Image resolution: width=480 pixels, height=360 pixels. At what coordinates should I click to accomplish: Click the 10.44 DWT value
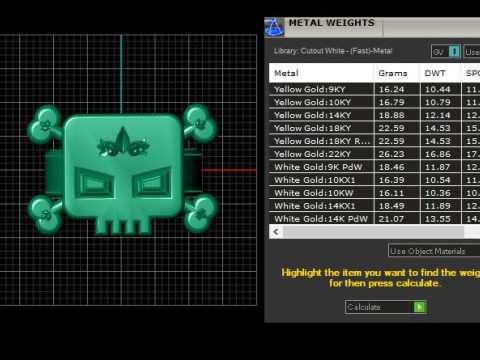(x=438, y=89)
